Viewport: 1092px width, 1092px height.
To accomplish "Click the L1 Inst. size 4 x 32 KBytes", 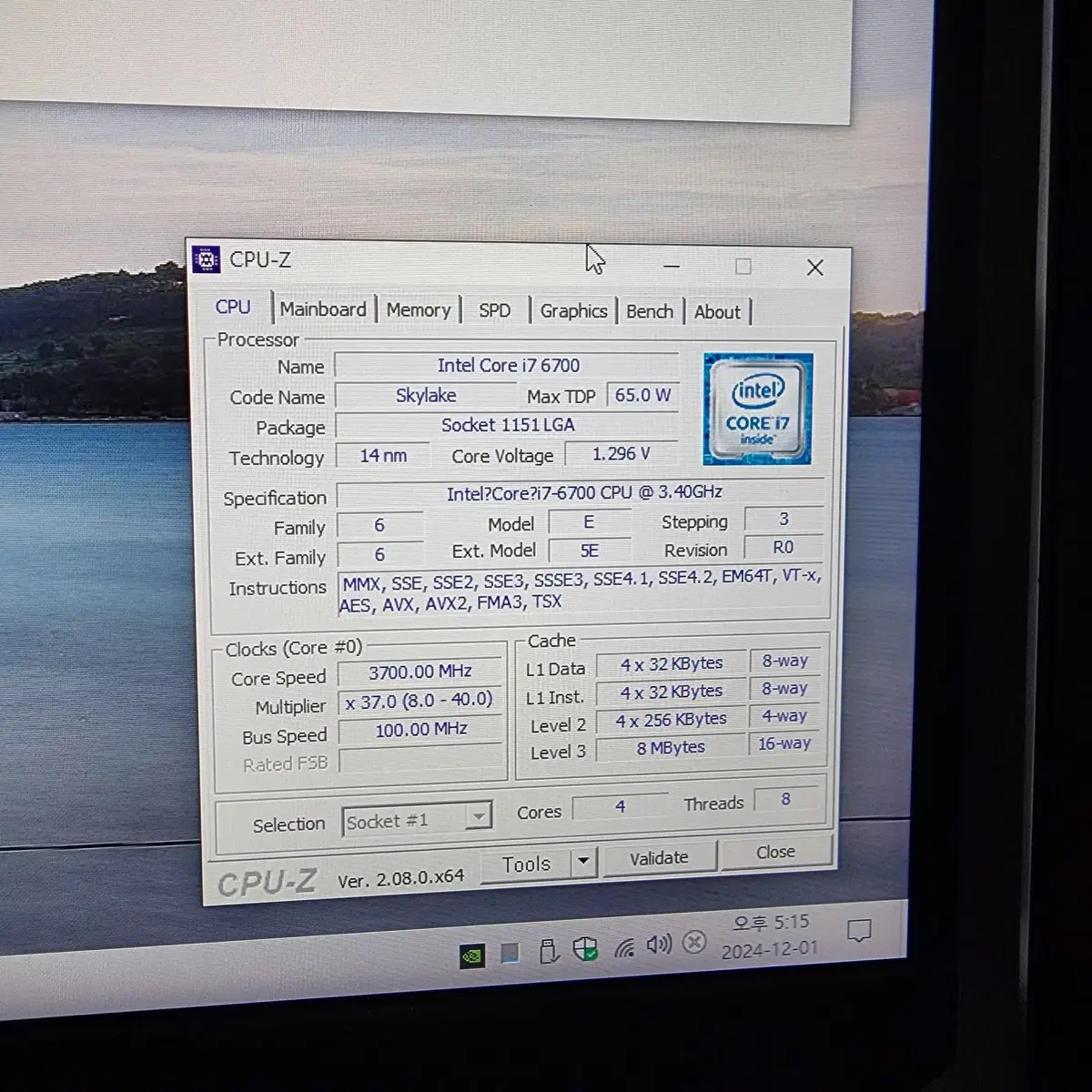I will click(672, 693).
